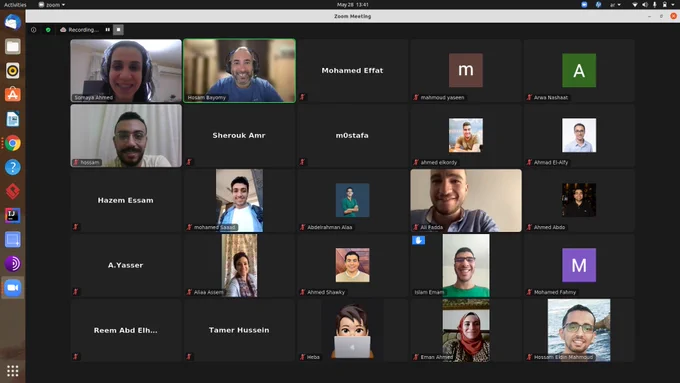Screen dimensions: 680x383
Task: Click the Zoom tray indicator in top bar
Action: (x=584, y=4)
